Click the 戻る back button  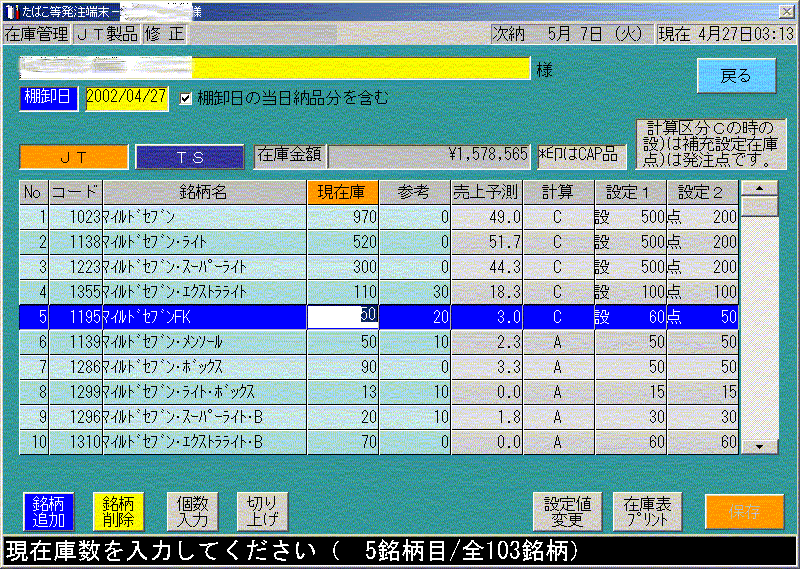(736, 76)
